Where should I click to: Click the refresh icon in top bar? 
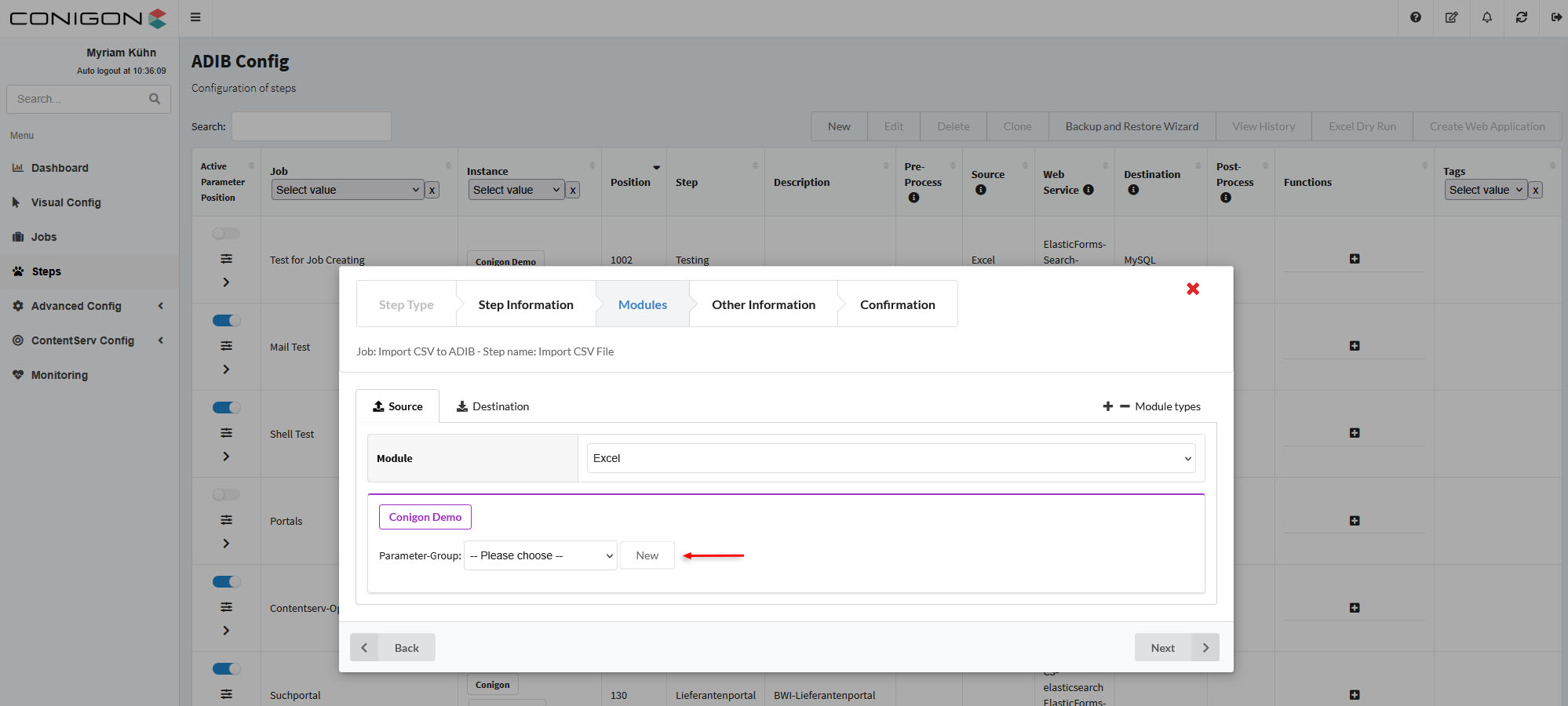point(1521,17)
